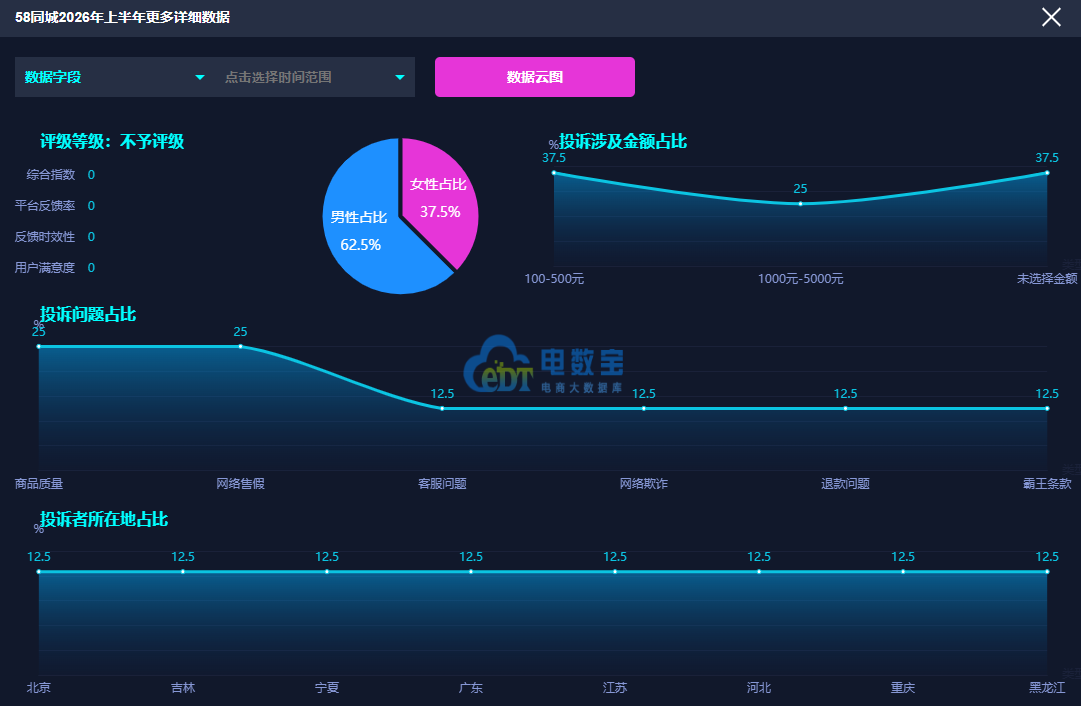Click the 投诉者所在地占比 chart title

(103, 519)
